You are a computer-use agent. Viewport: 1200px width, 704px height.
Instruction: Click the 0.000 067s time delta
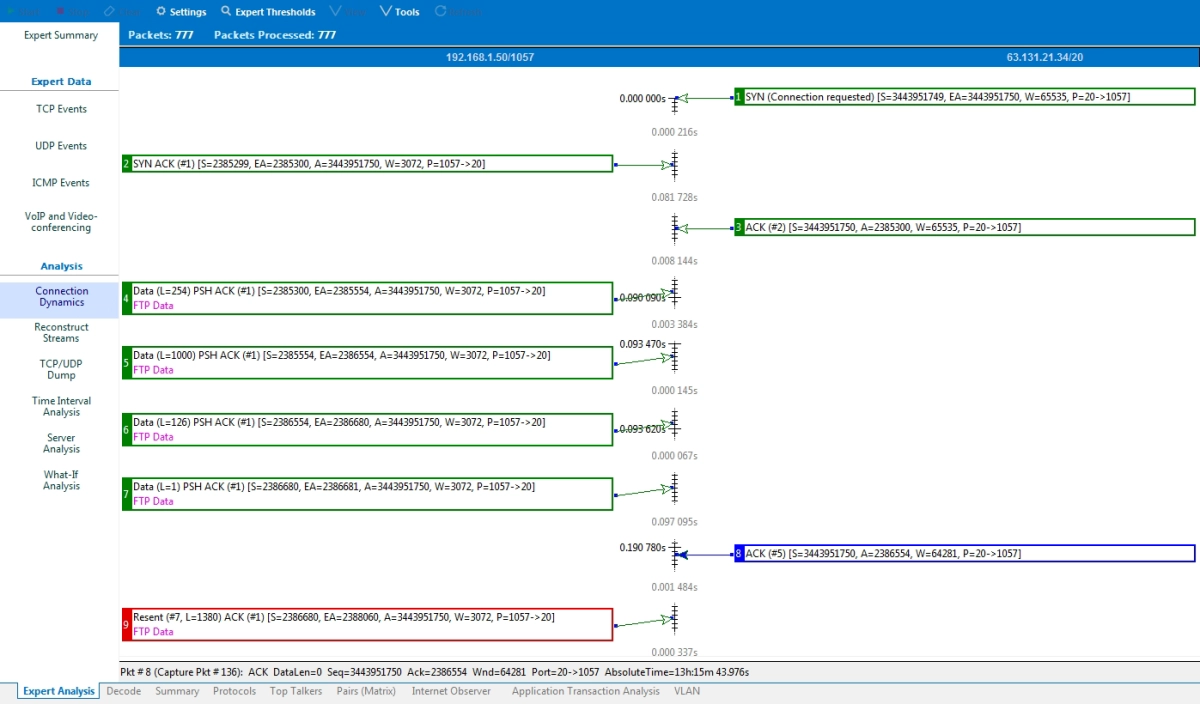[674, 456]
